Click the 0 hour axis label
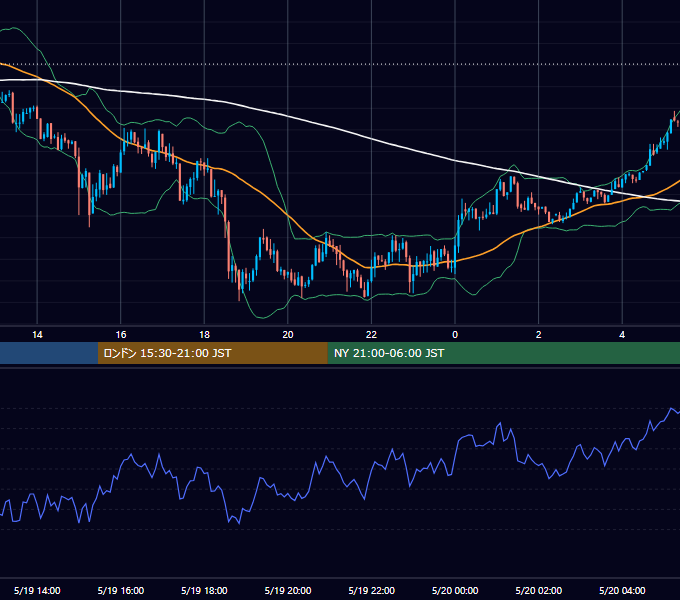680x600 pixels. (455, 335)
